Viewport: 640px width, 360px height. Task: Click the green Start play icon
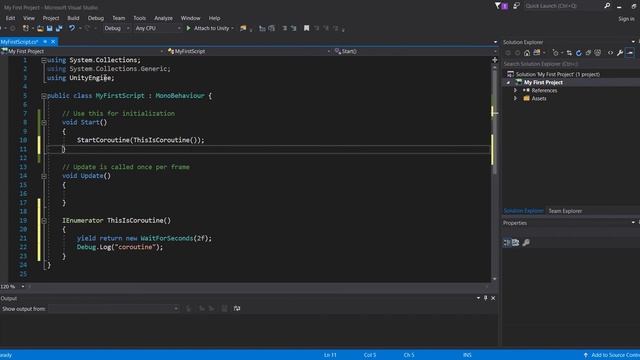[x=188, y=28]
